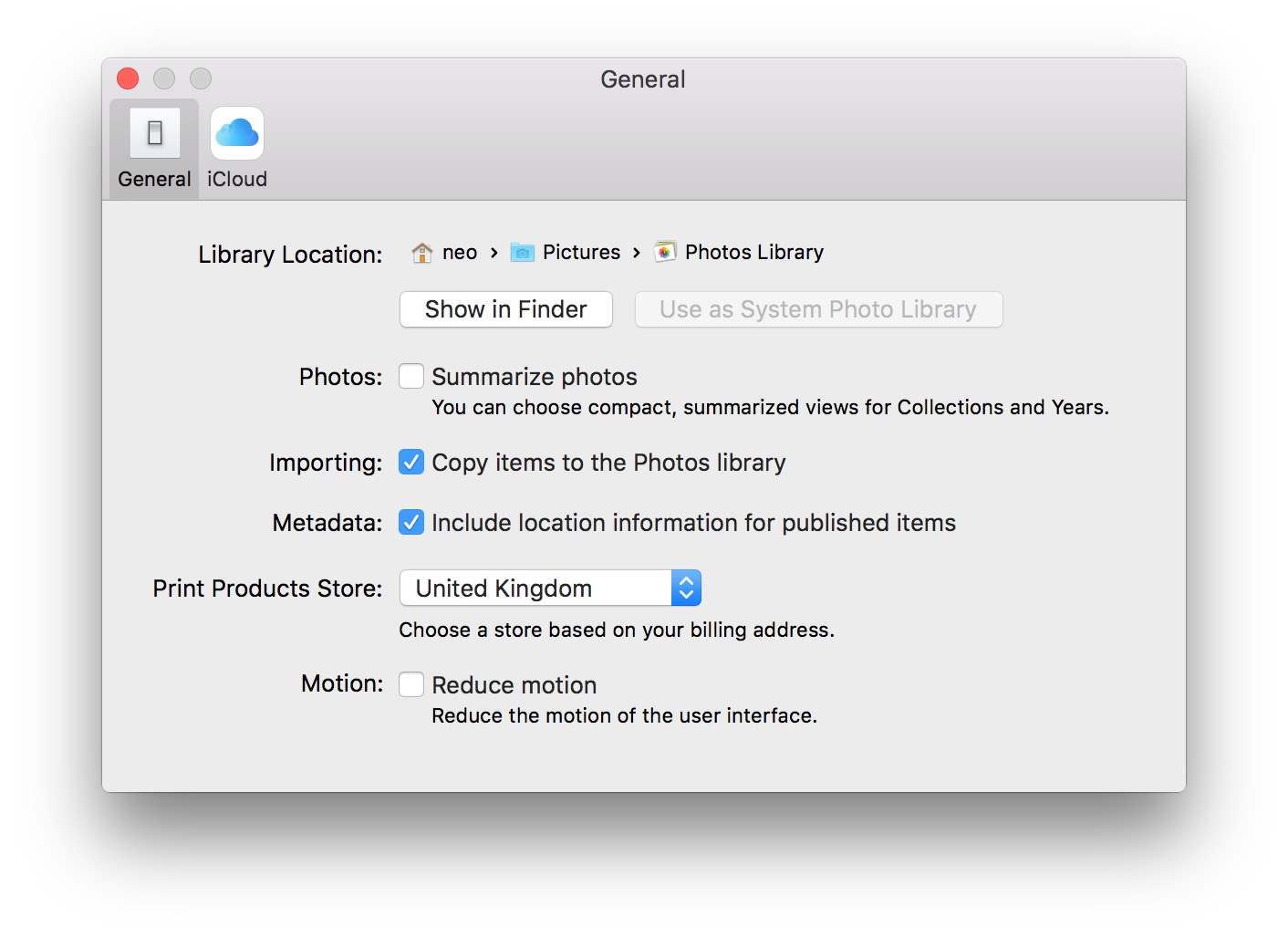Open the iCloud preferences tab
This screenshot has height=938, width=1288.
pyautogui.click(x=237, y=149)
